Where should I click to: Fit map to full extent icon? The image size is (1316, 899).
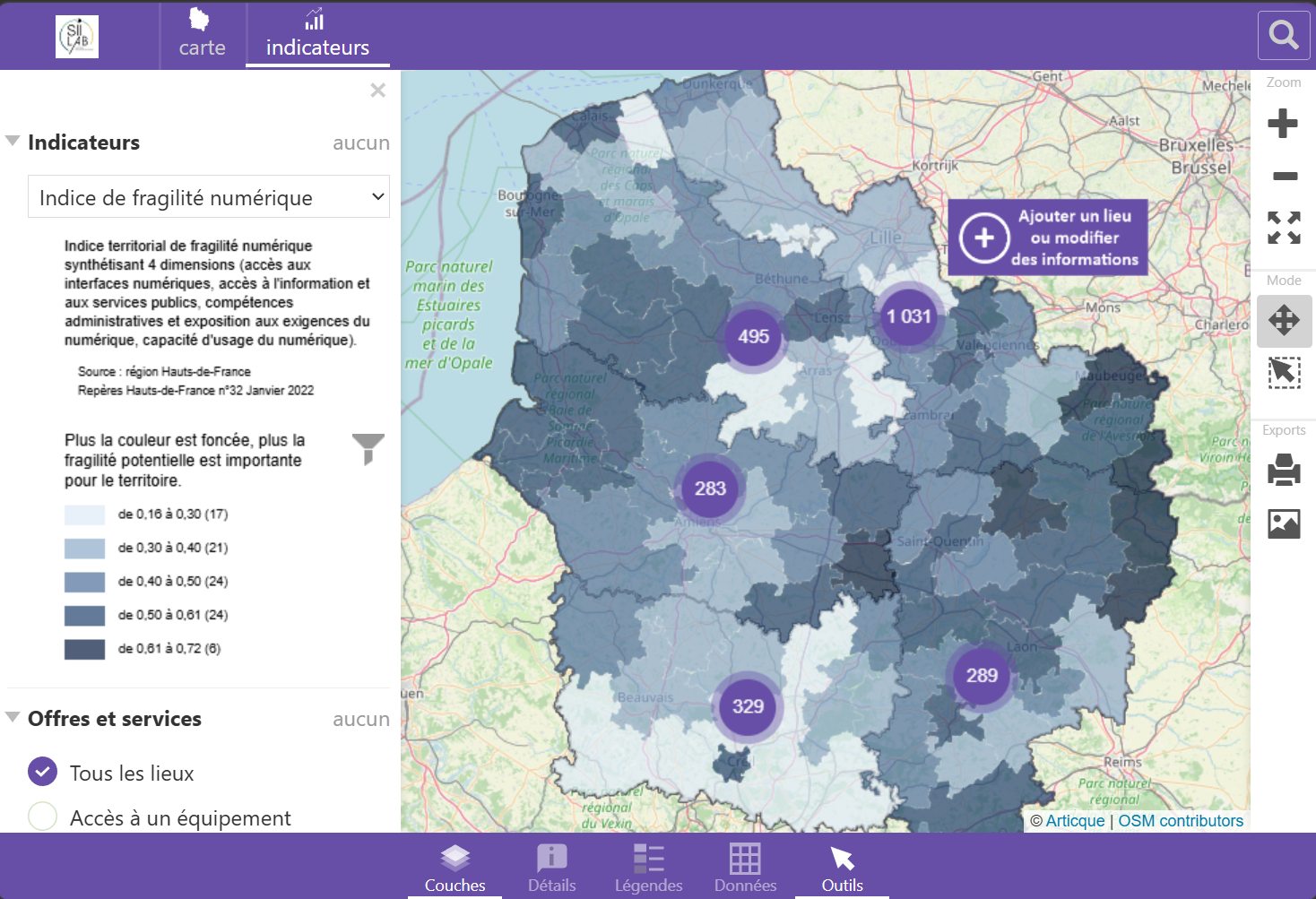click(1284, 228)
